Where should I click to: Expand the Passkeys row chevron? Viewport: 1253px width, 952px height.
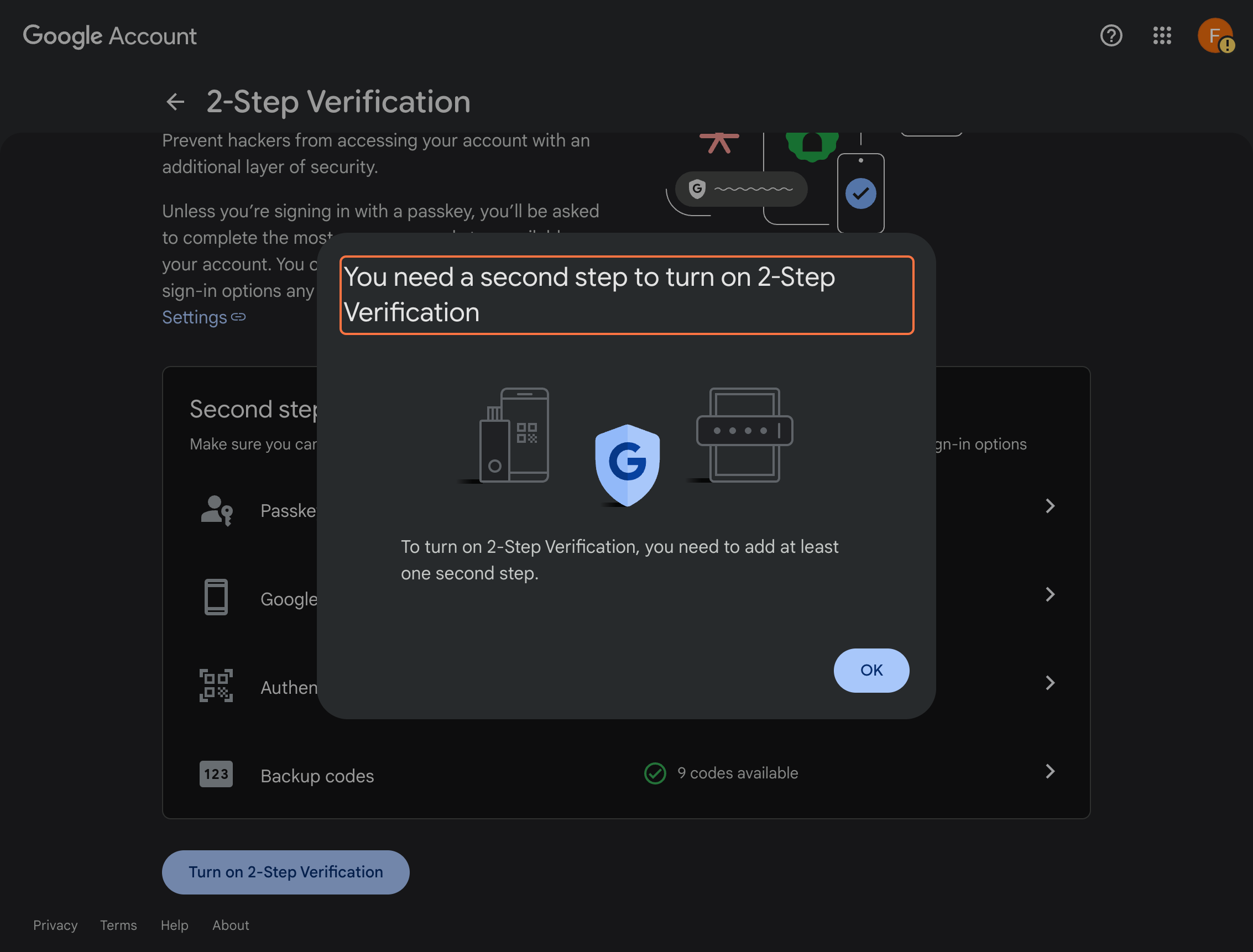coord(1051,505)
